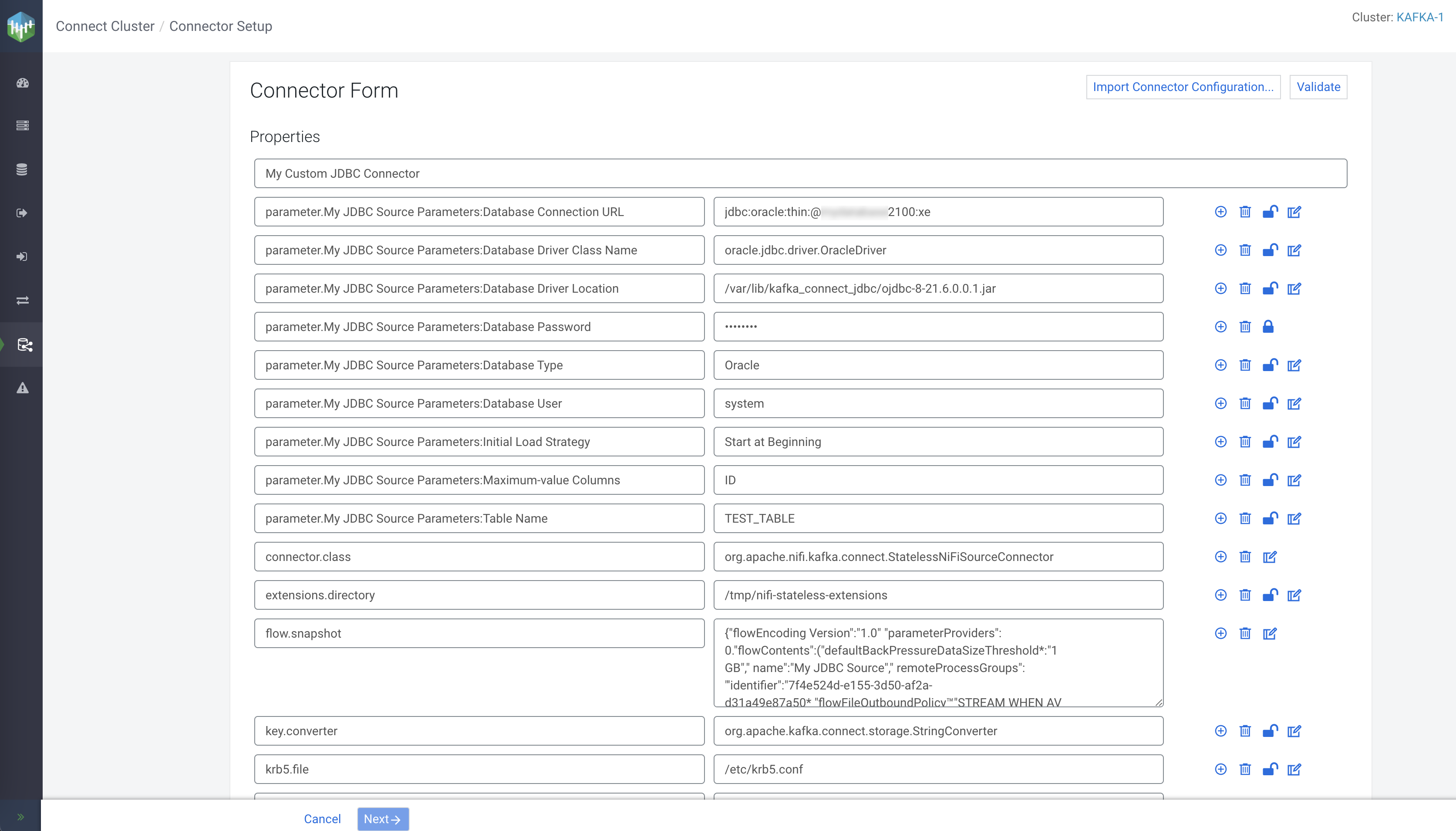Open the dashboard gauge icon in sidebar
Viewport: 1456px width, 831px height.
tap(22, 83)
